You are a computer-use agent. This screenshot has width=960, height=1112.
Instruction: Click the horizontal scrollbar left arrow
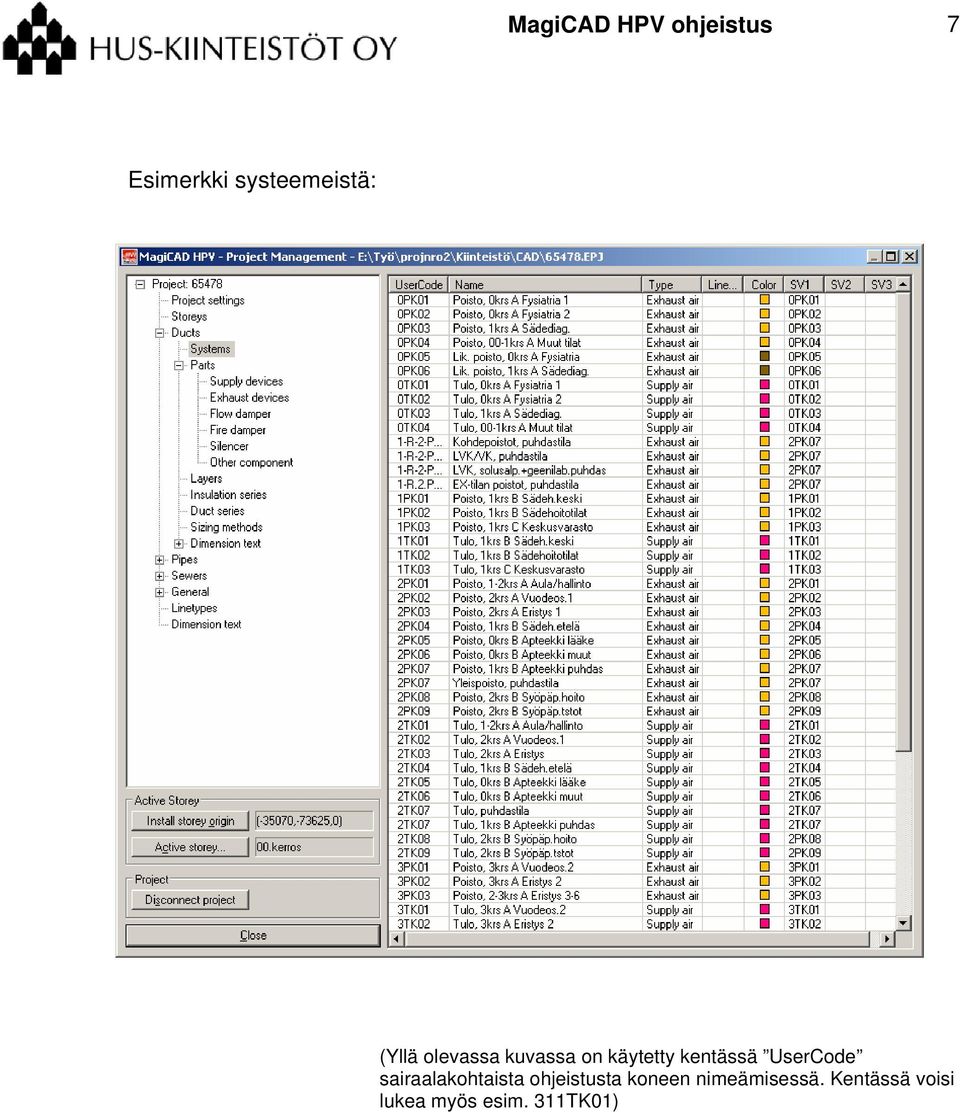[396, 939]
